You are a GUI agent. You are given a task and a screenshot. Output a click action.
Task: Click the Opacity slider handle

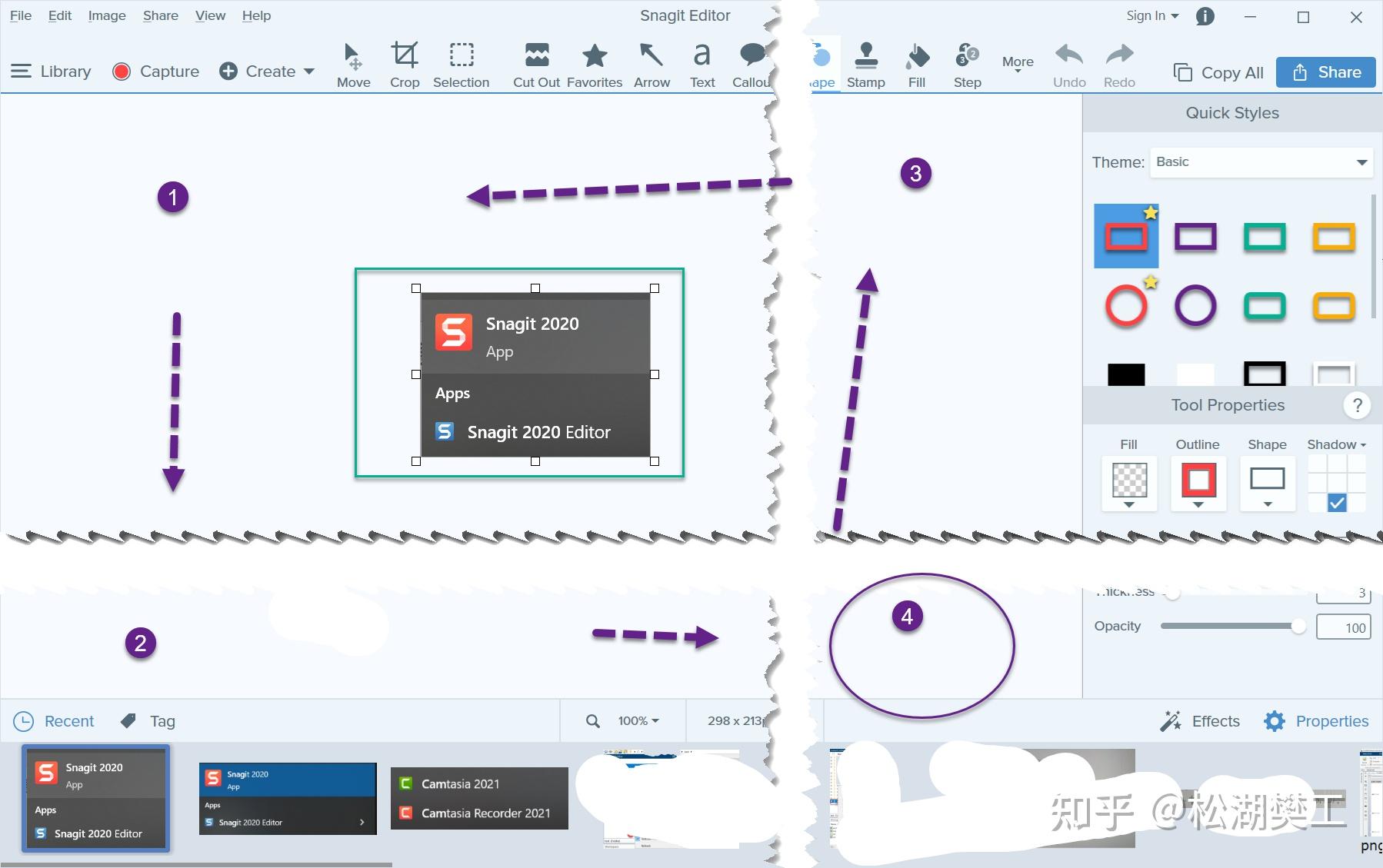[x=1298, y=627]
